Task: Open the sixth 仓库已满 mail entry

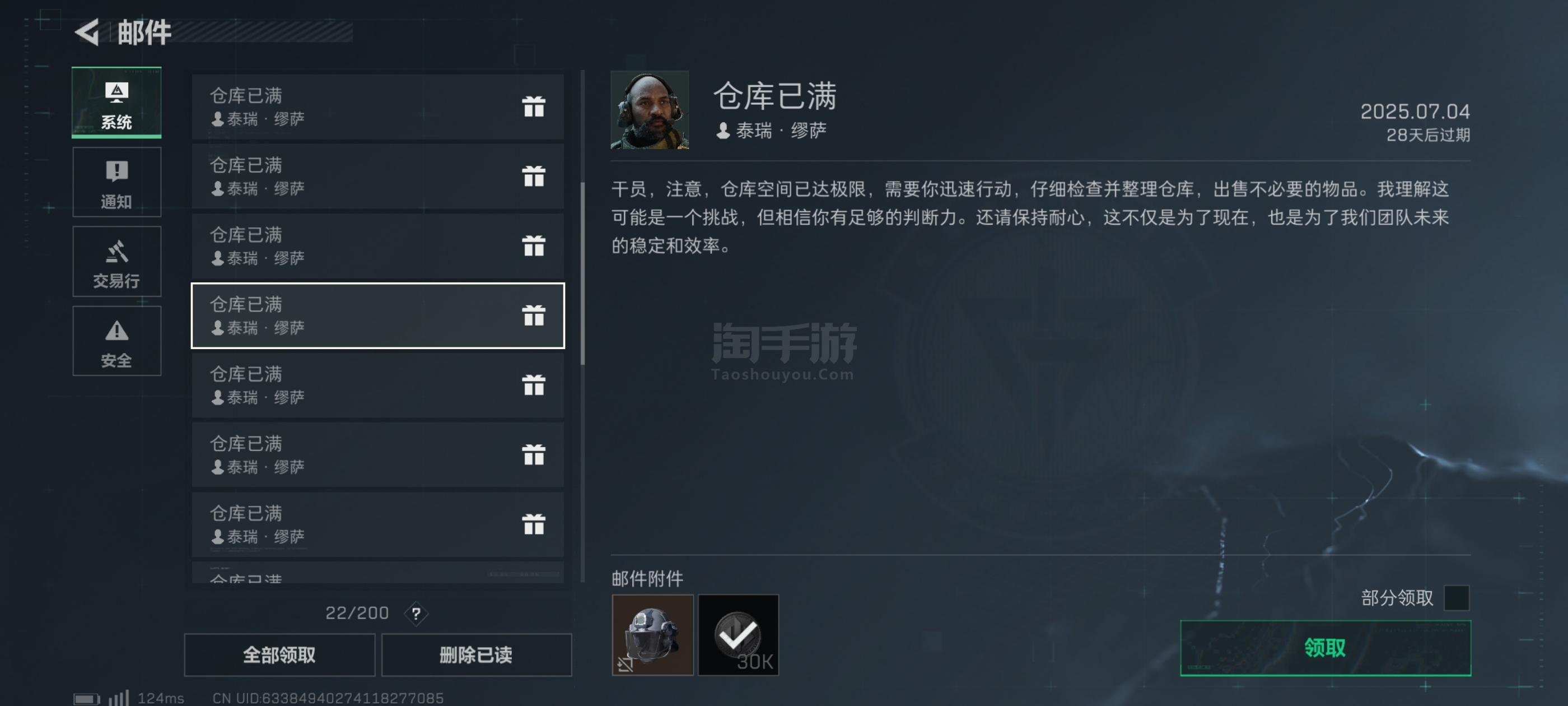Action: click(x=377, y=454)
